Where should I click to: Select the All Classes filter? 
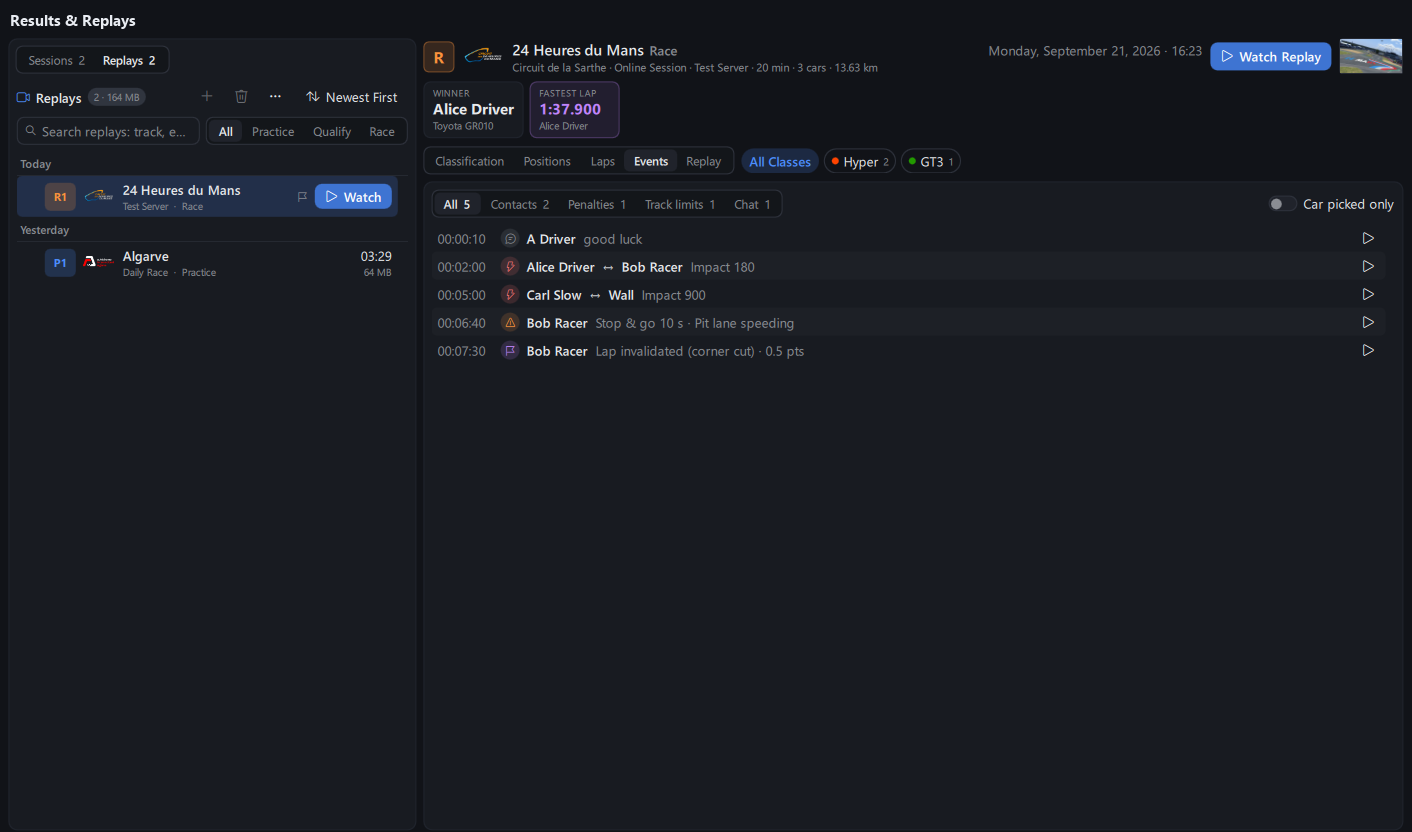coord(780,162)
